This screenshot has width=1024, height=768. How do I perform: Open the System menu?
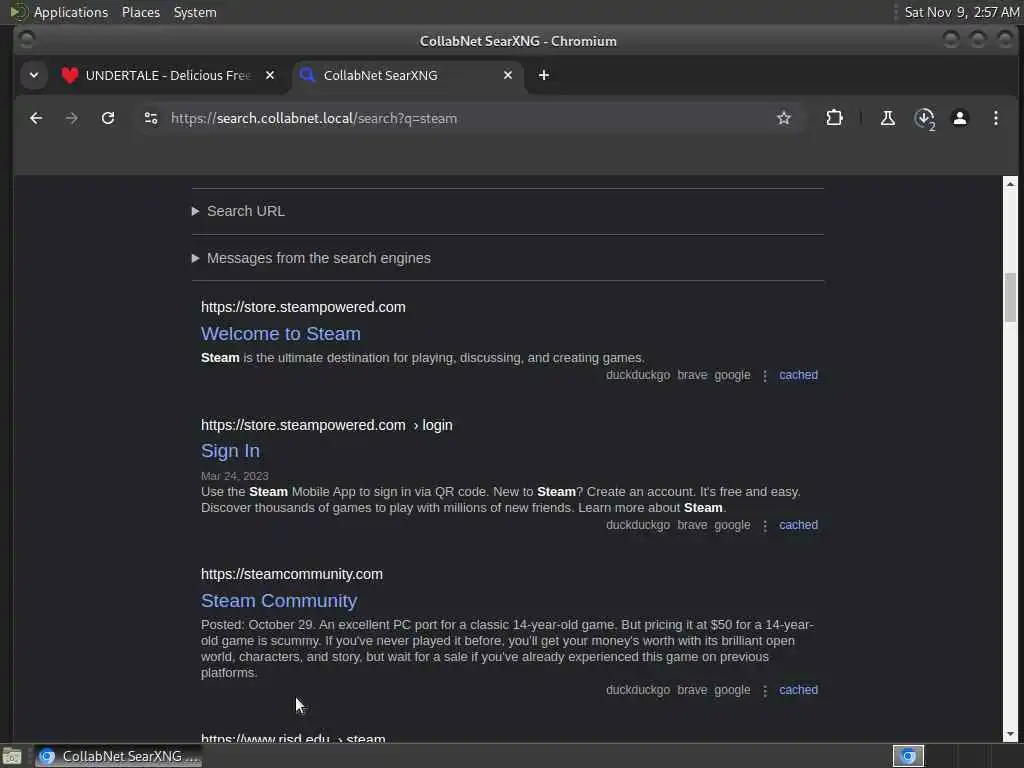(195, 12)
